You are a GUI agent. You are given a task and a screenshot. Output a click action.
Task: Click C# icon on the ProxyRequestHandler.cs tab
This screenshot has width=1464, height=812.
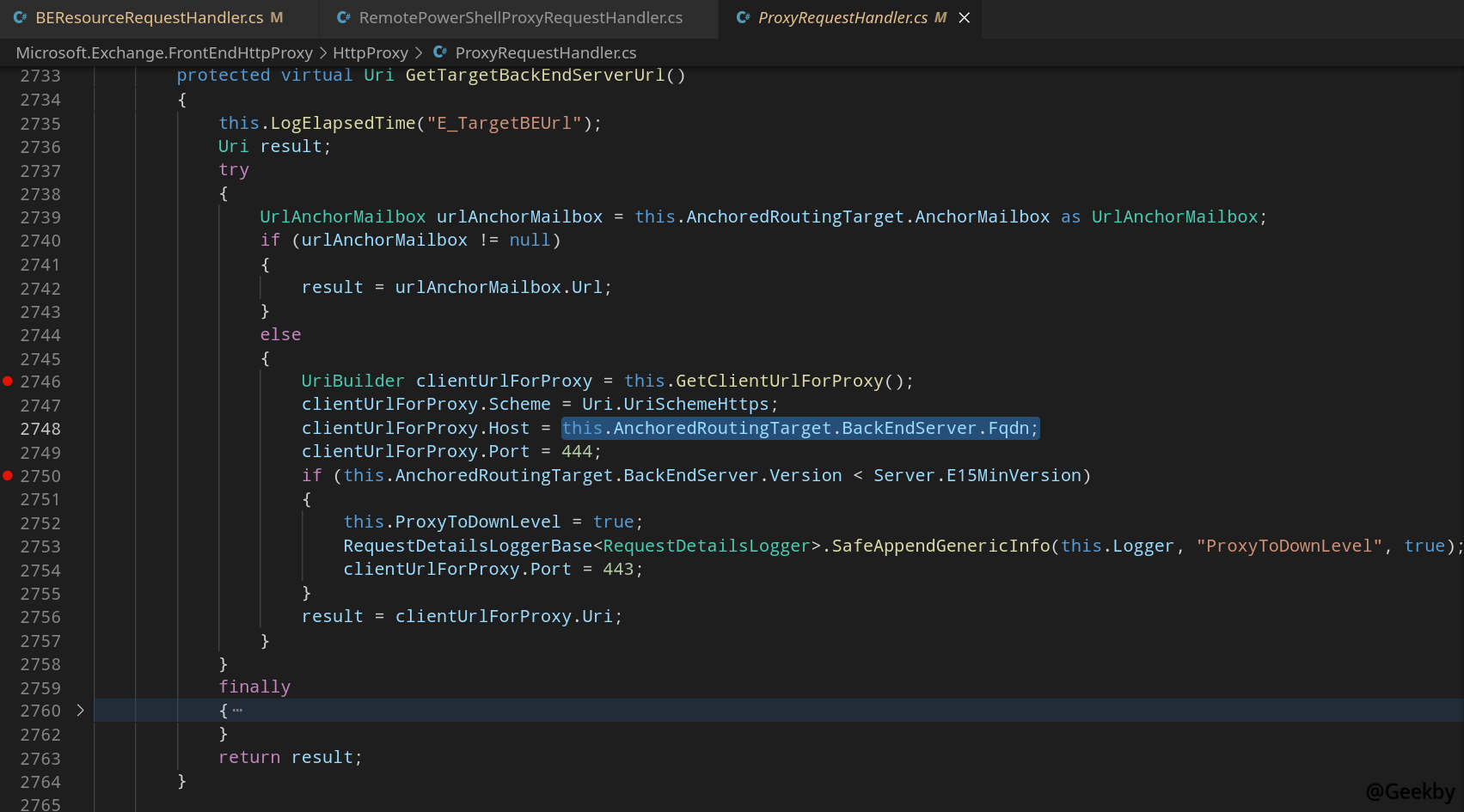pos(743,17)
